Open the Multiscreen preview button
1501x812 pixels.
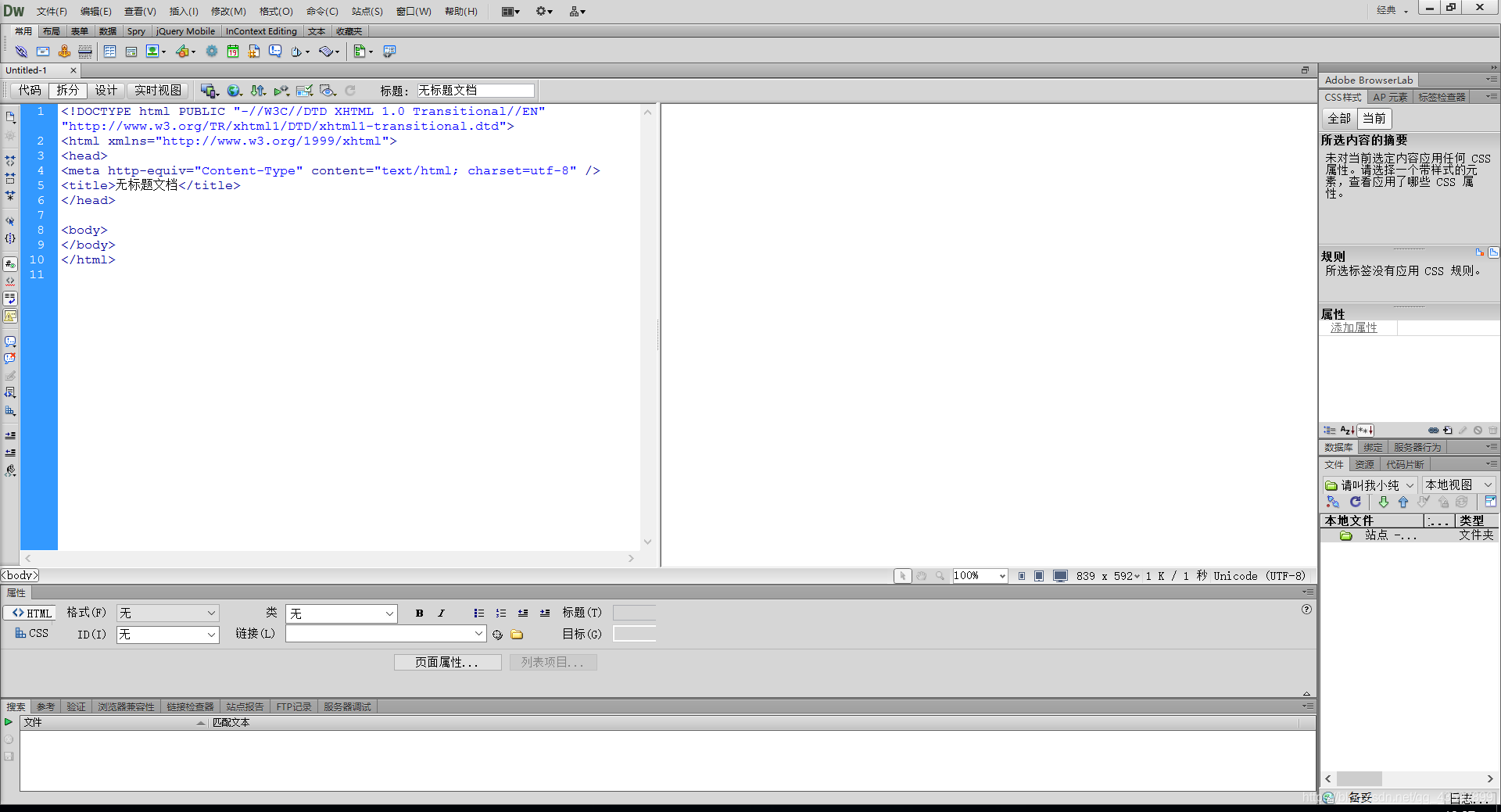point(208,91)
